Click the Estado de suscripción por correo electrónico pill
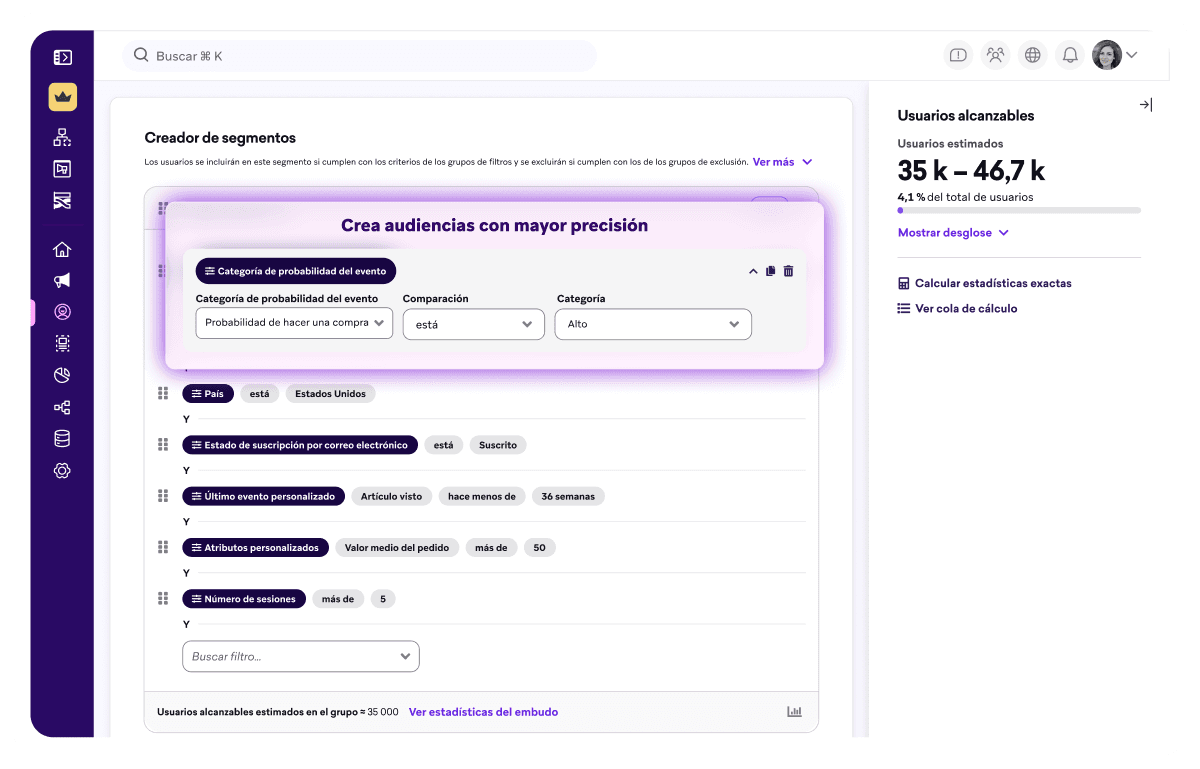The height and width of the screenshot is (769, 1200). 300,445
